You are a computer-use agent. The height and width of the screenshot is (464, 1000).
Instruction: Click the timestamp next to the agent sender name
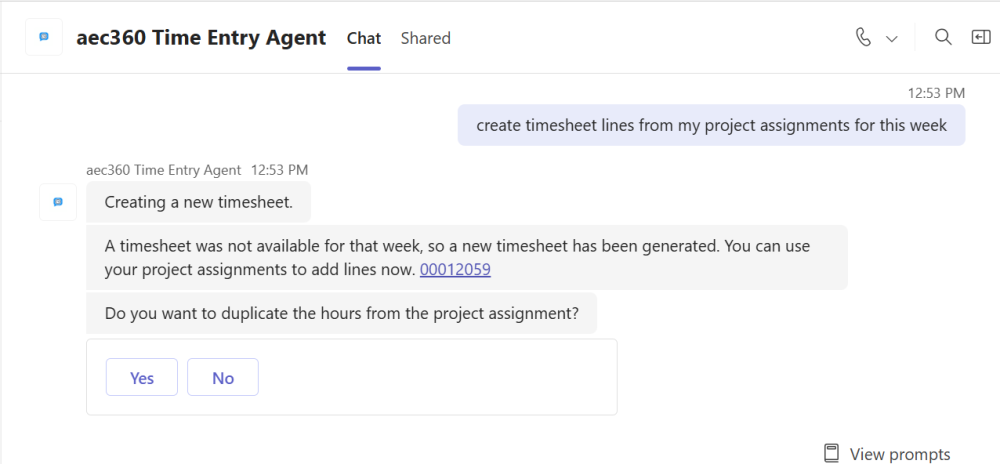pyautogui.click(x=279, y=170)
